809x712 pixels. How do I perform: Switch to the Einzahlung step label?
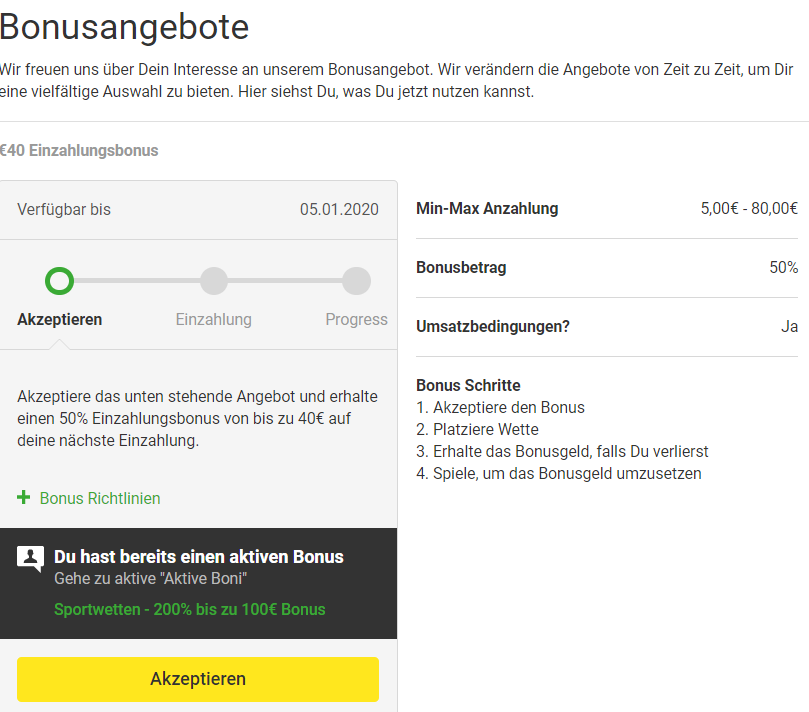click(214, 319)
